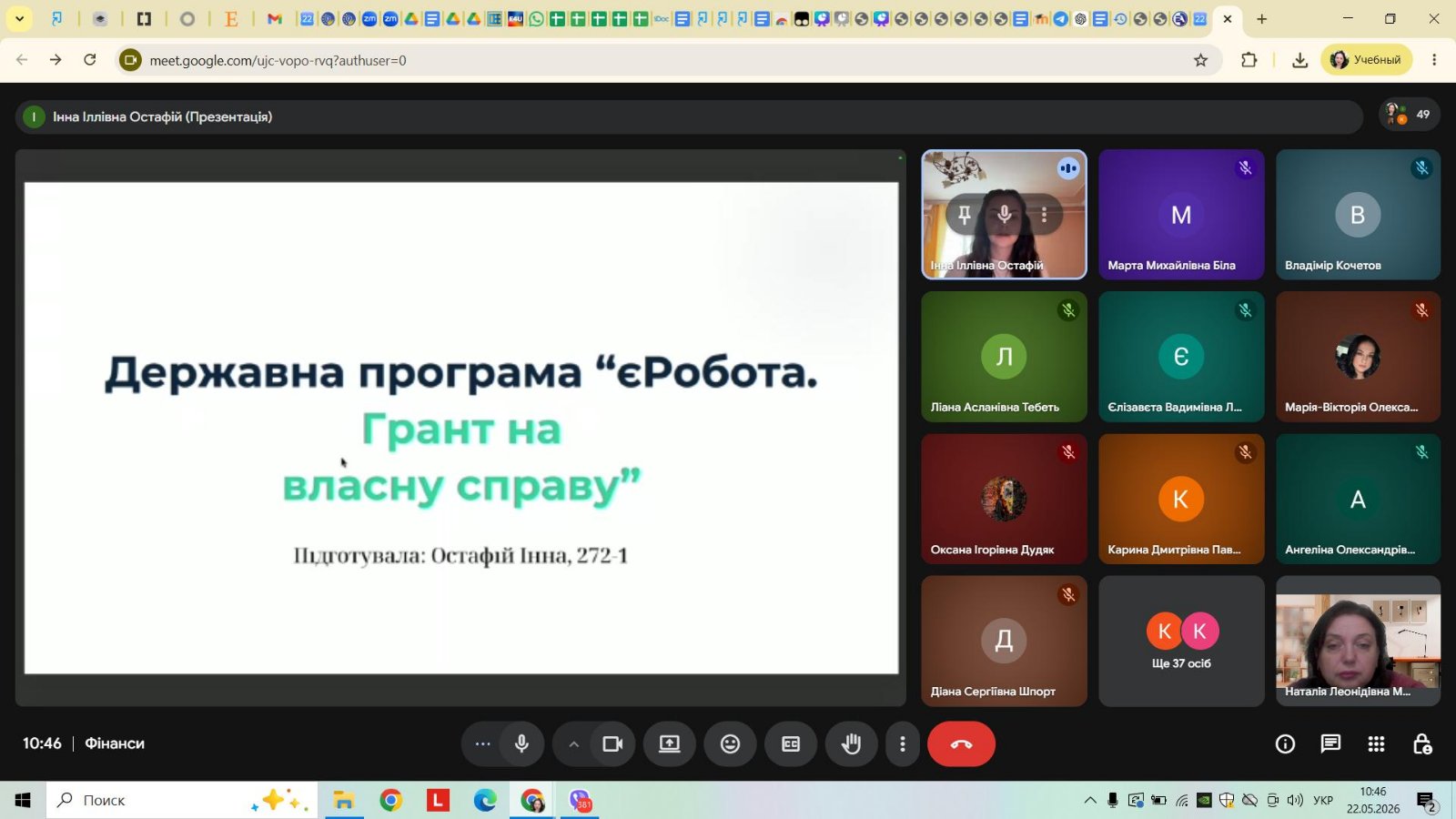Raise hand in the meeting

(x=851, y=743)
